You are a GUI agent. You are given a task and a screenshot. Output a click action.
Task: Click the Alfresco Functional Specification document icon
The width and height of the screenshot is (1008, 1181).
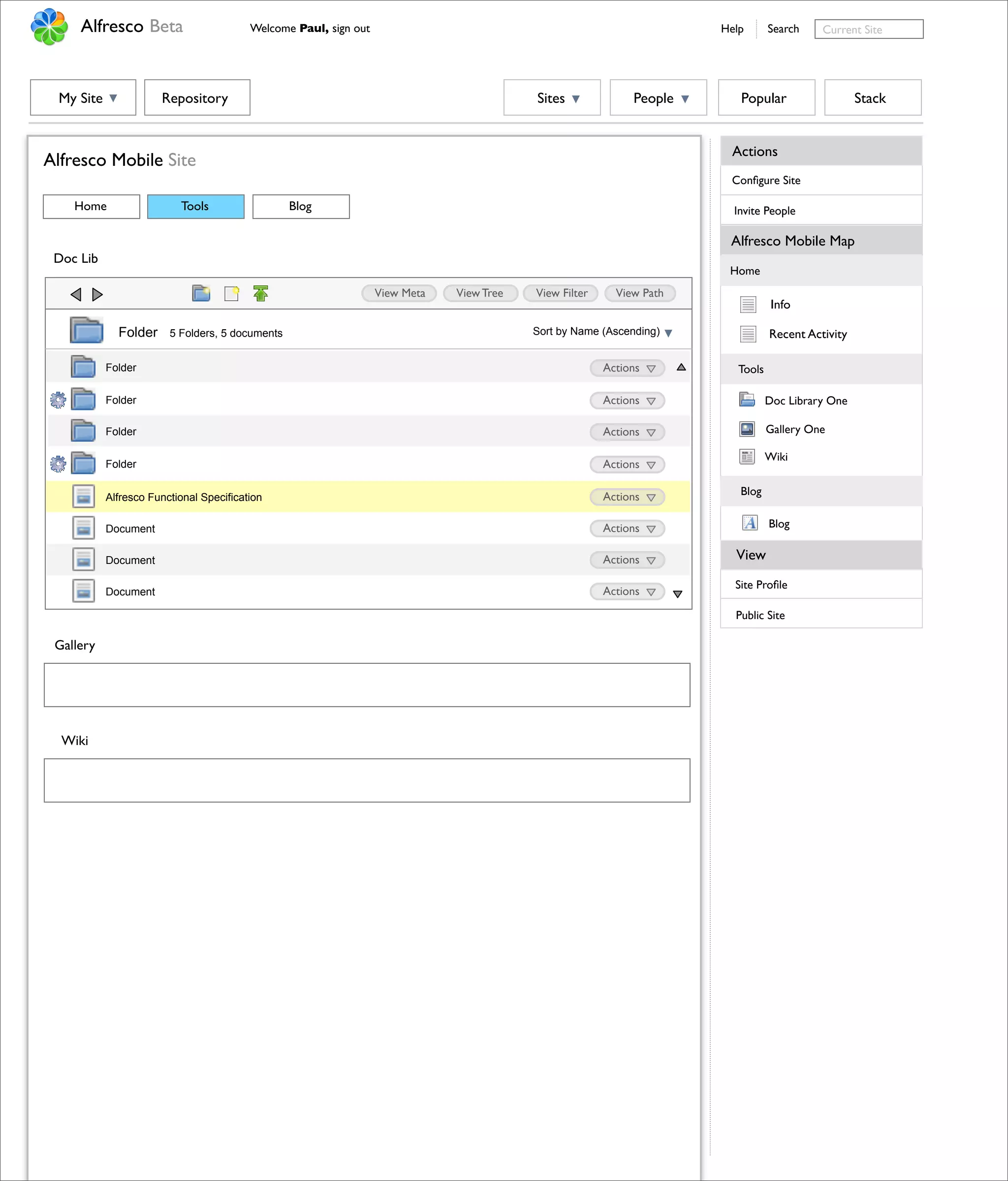[83, 497]
